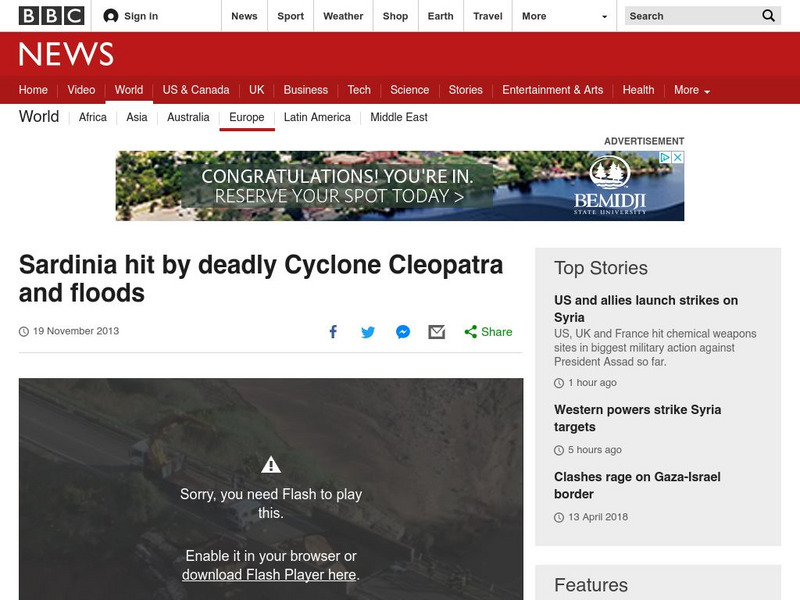Viewport: 800px width, 600px height.
Task: Click the search magnifier icon
Action: (x=768, y=16)
